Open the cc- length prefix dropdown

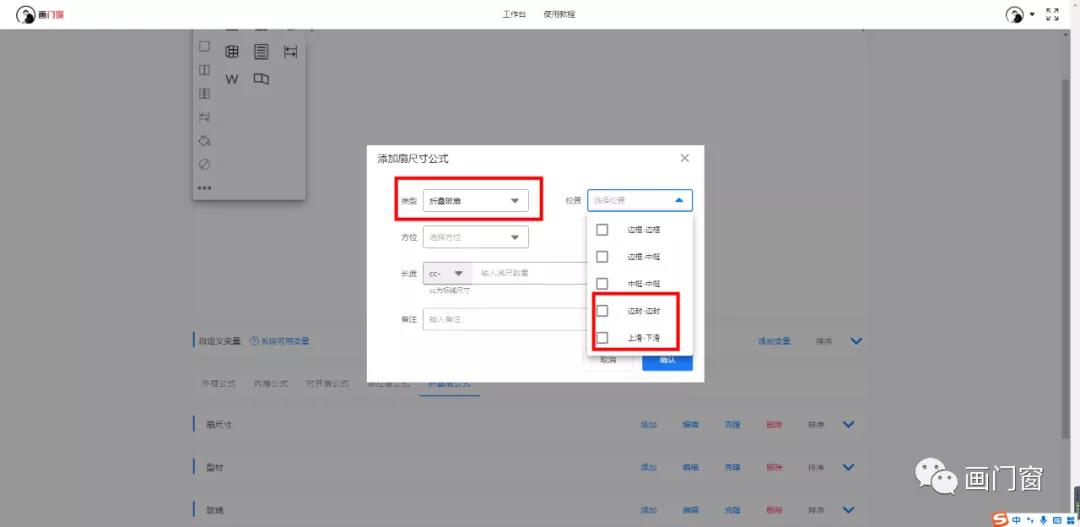[x=448, y=273]
